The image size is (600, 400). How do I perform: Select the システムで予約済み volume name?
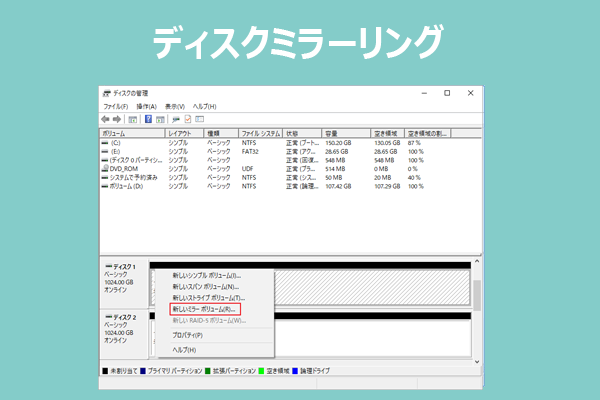[133, 178]
